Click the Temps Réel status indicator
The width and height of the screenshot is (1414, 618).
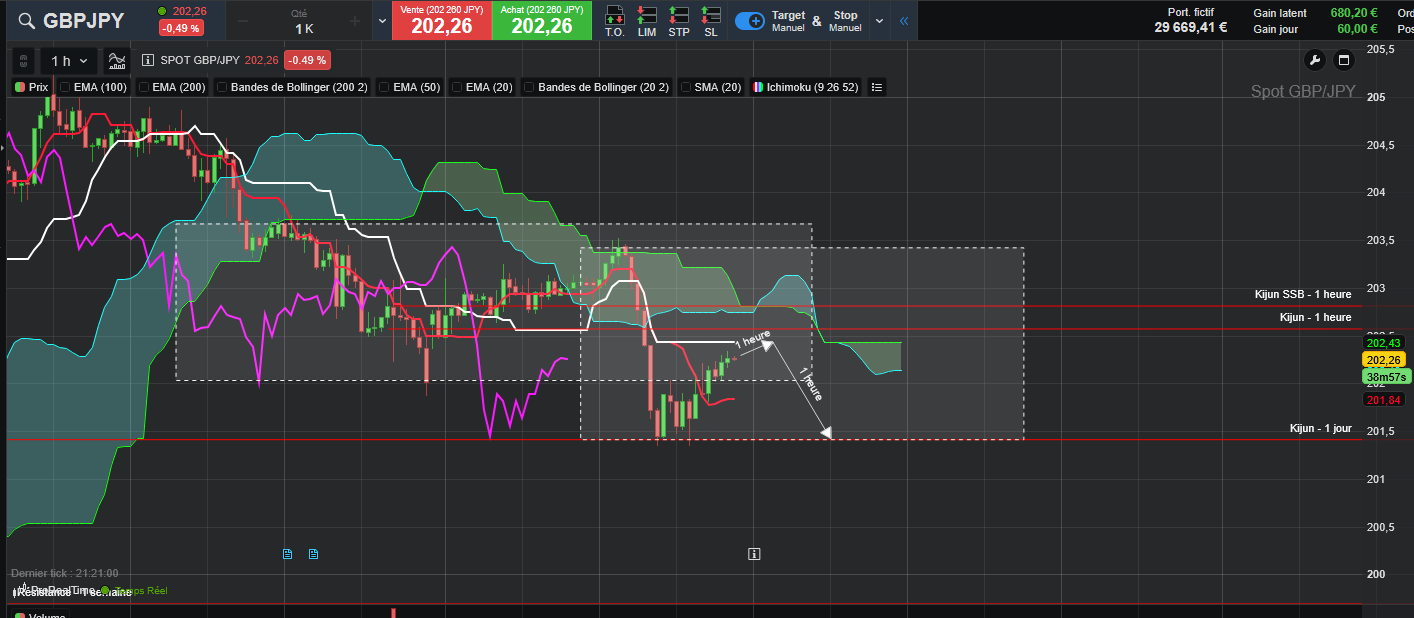coord(134,591)
